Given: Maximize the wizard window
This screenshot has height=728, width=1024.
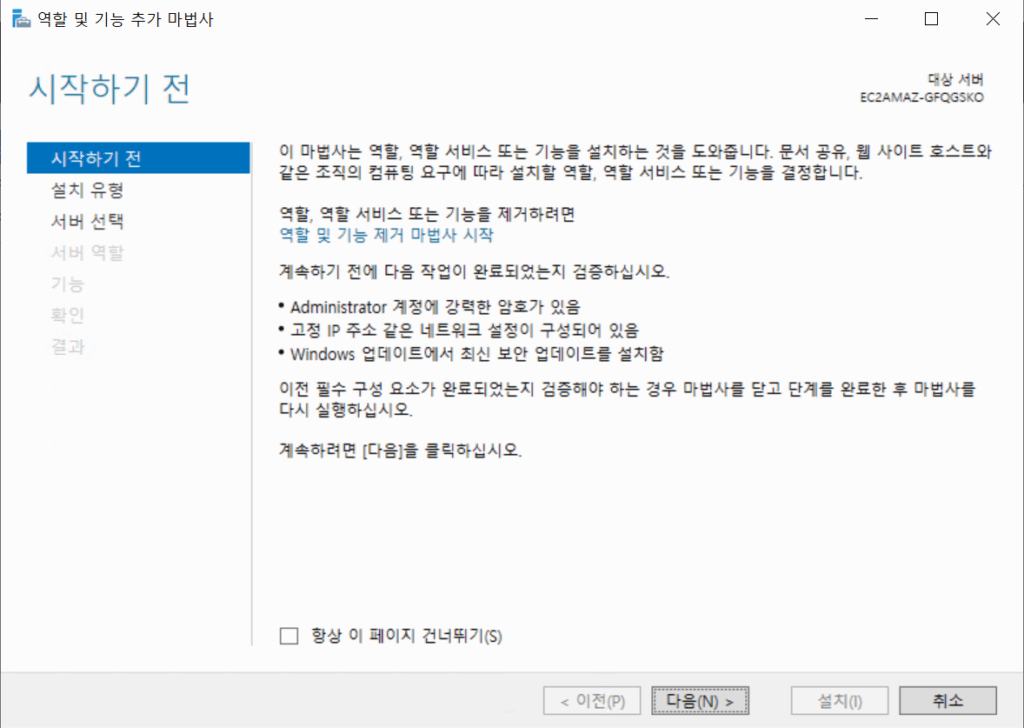Looking at the screenshot, I should click(x=930, y=18).
